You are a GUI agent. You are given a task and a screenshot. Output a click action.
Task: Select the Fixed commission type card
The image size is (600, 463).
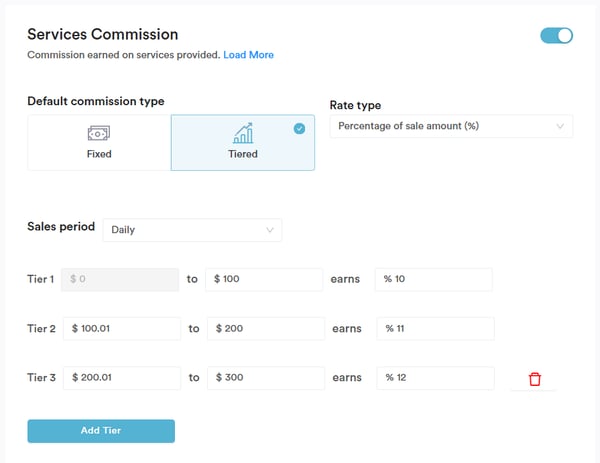(99, 142)
